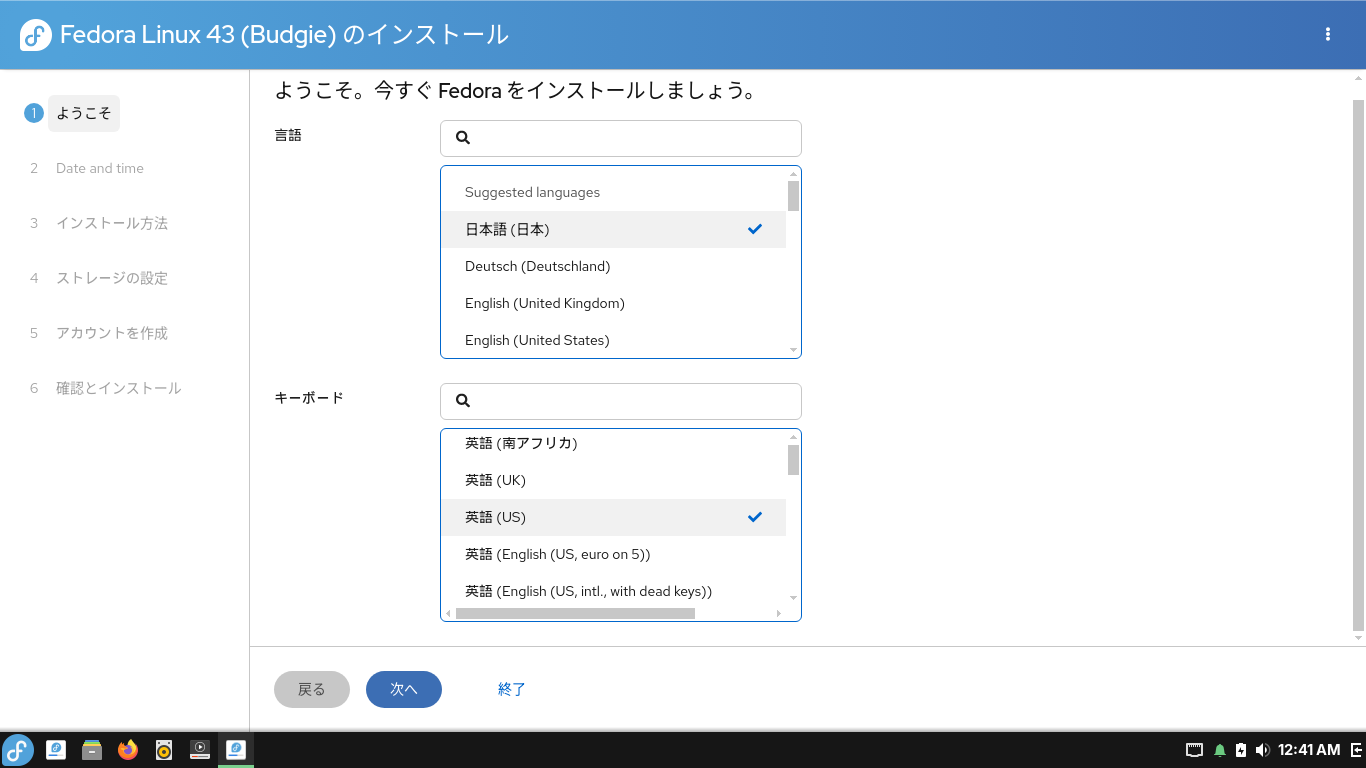Click the language list scrollbar thumb

(793, 196)
